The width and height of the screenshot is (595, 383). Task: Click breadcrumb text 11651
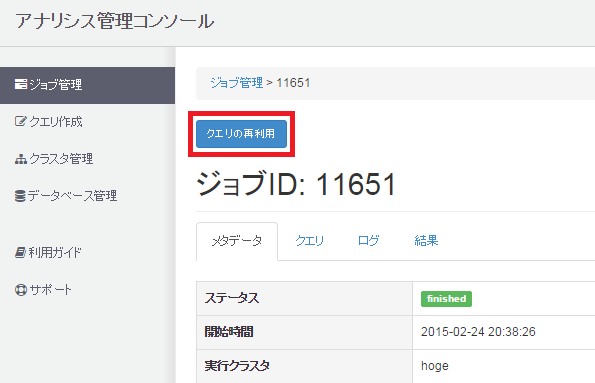coord(293,83)
